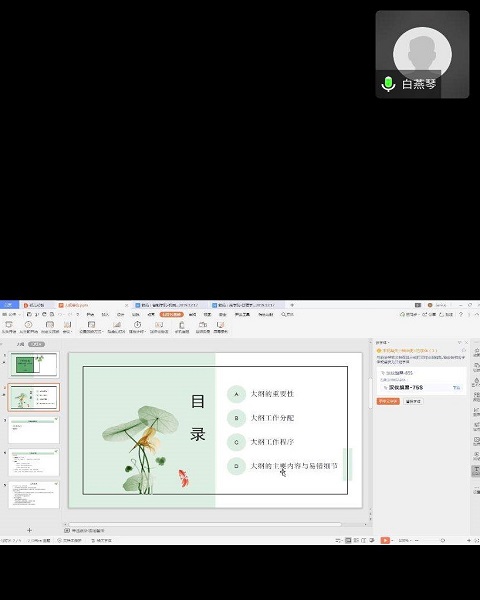480x600 pixels.
Task: Open the phone remote control tool
Action: 182,327
